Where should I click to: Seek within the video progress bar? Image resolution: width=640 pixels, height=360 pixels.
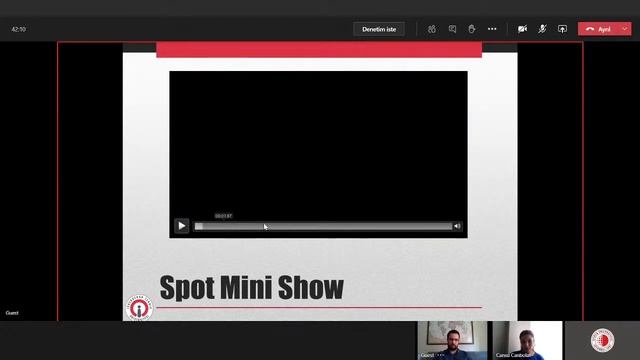(324, 227)
